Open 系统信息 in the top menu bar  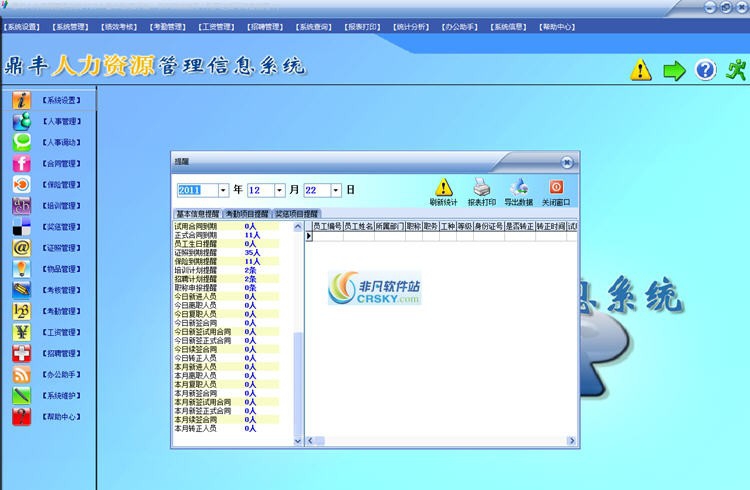508,27
